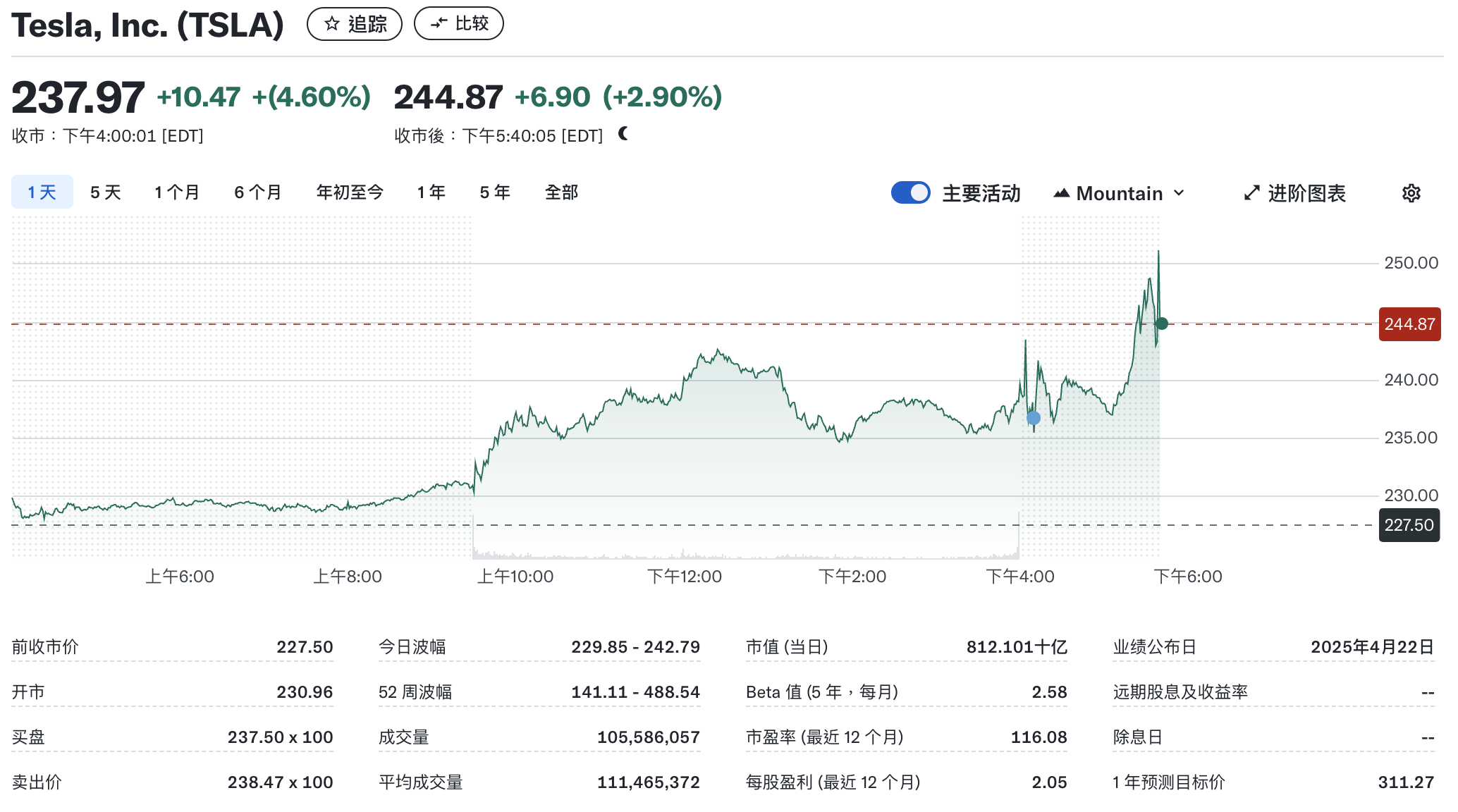Viewport: 1458px width, 812px height.
Task: Click the 收市：下午4:00:01 [EDT] timestamp
Action: click(x=108, y=135)
